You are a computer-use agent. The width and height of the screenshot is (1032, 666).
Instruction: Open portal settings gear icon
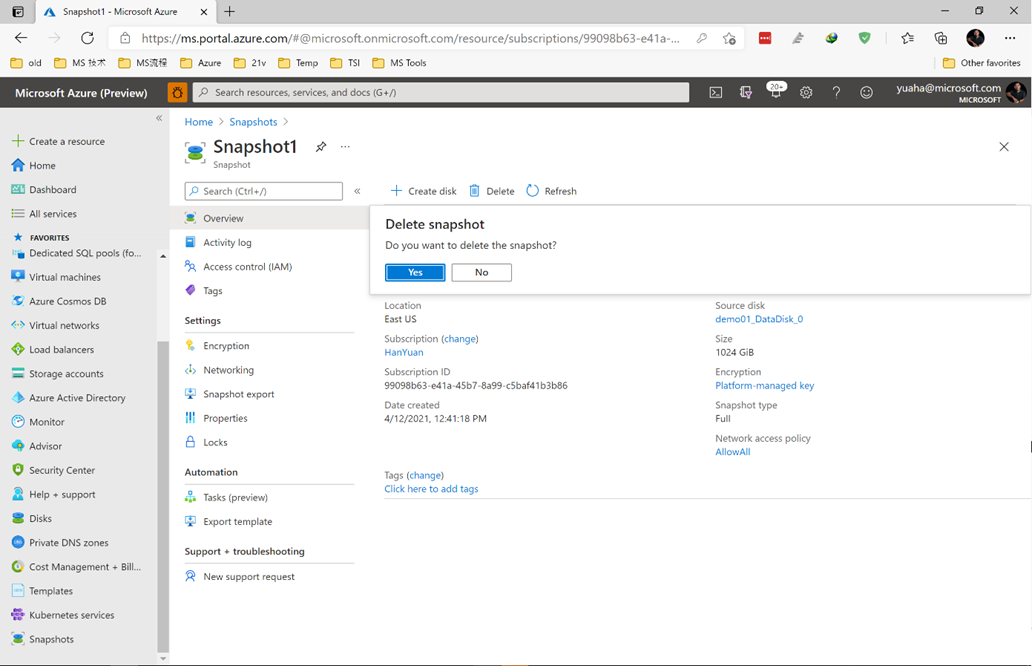tap(806, 93)
